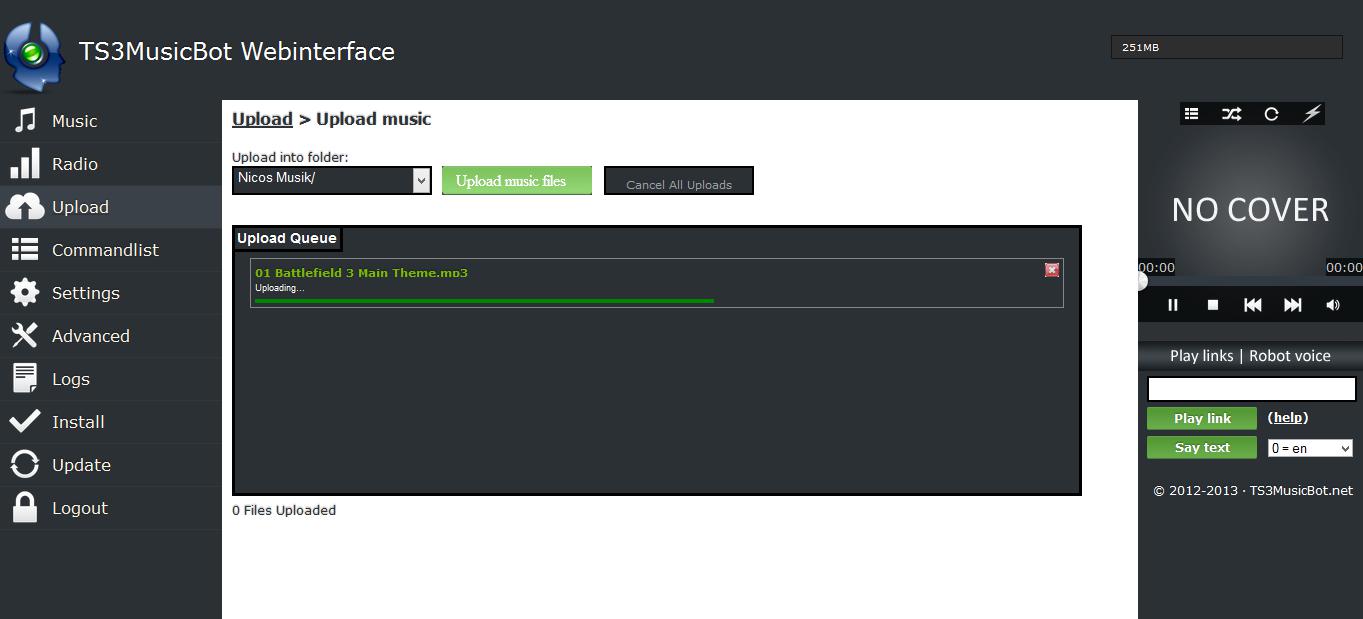
Task: Click the volume speaker icon
Action: point(1332,305)
